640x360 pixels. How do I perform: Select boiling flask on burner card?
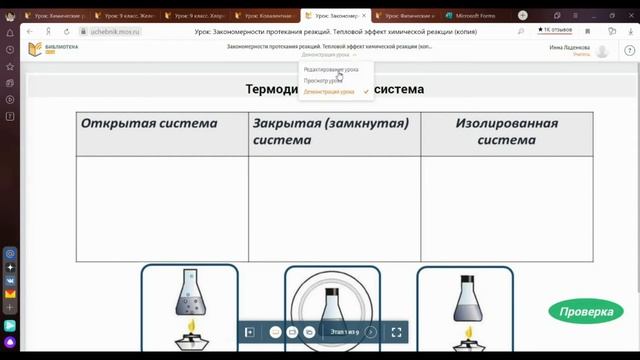[190, 309]
